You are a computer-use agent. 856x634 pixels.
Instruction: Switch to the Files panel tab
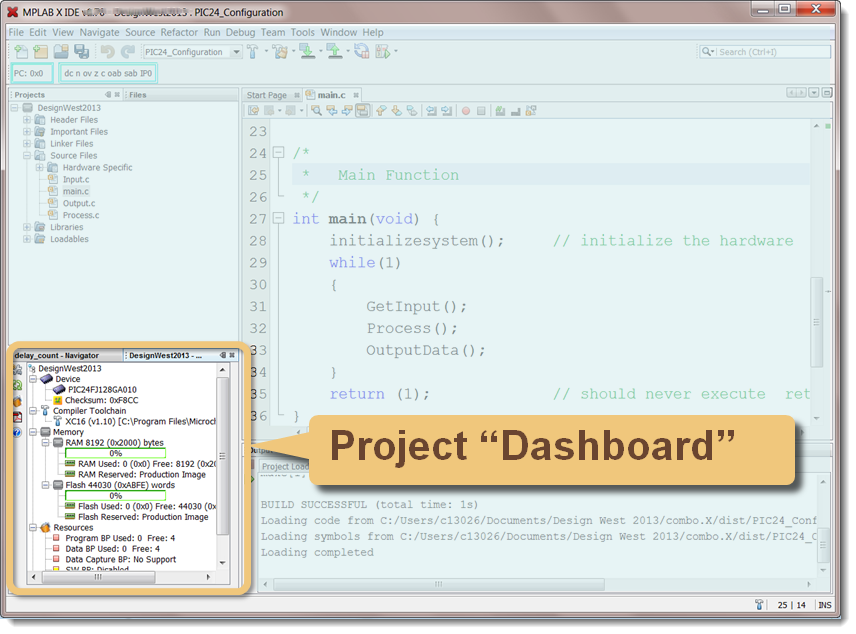138,95
